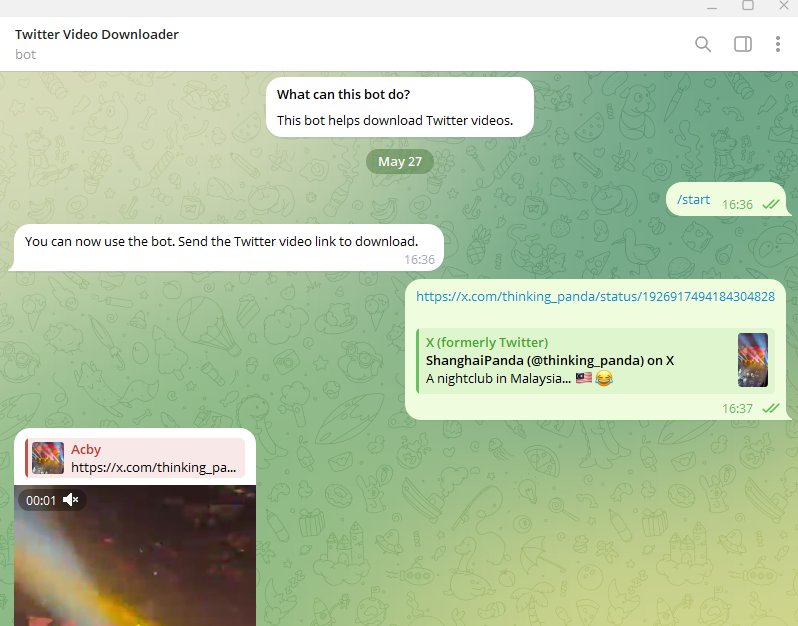This screenshot has width=798, height=626.
Task: Click 'ShanghaiPanda (@thinking_panda) on X' text
Action: click(550, 361)
